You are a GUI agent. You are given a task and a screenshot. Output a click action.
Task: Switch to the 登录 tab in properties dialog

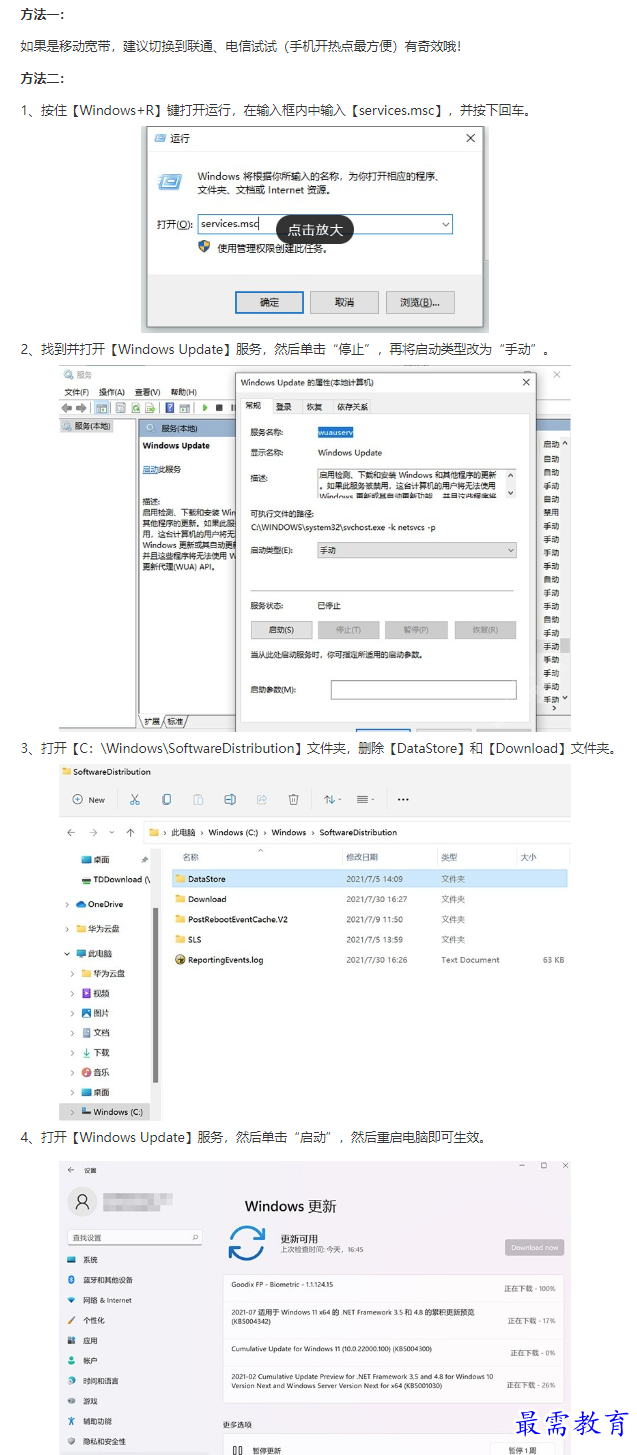[x=284, y=406]
